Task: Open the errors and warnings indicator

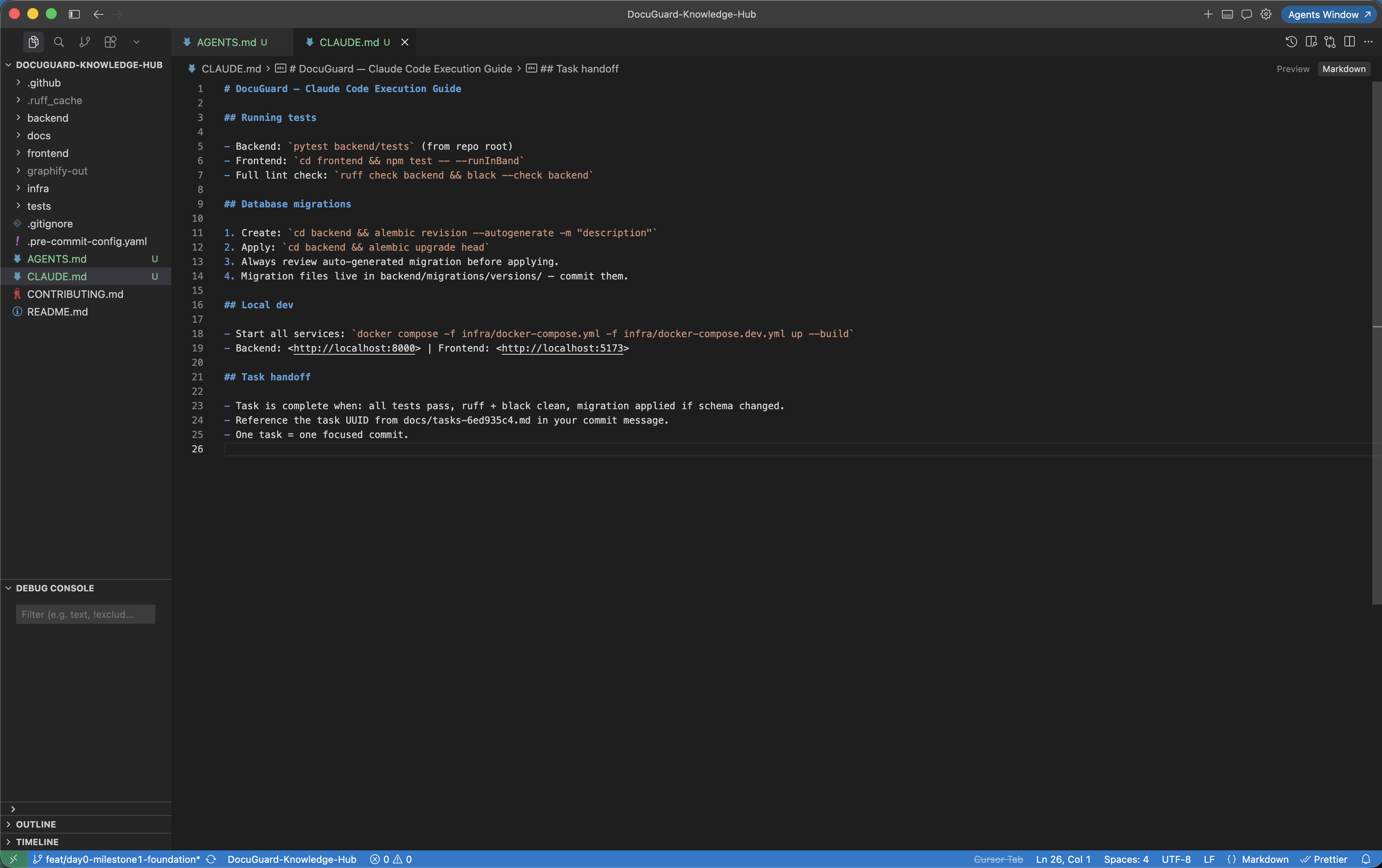Action: click(x=391, y=859)
